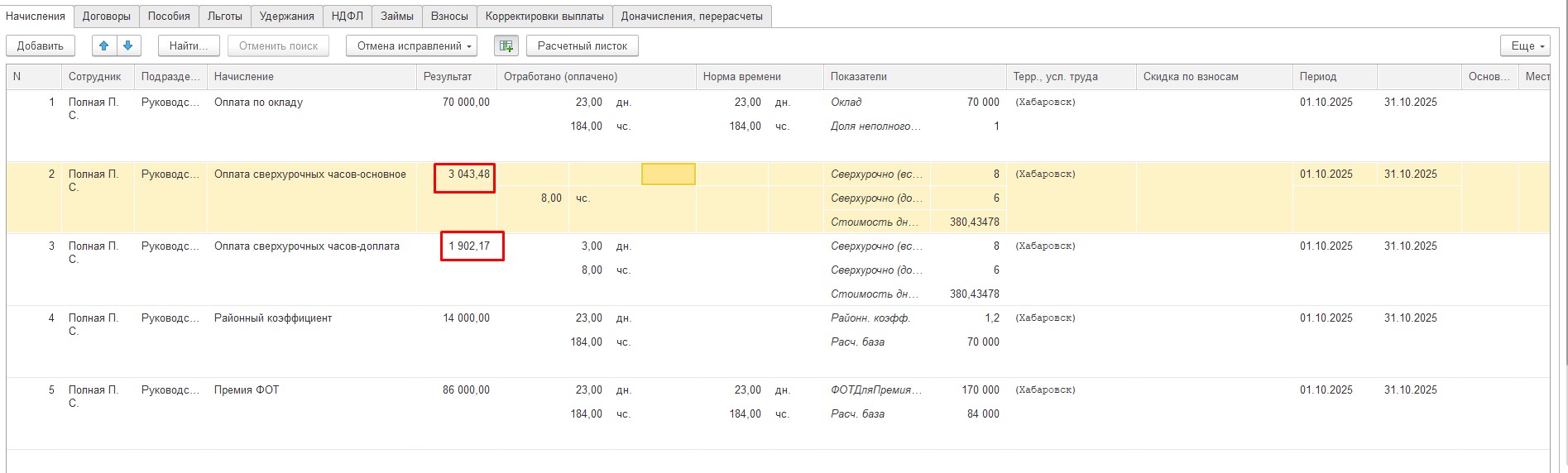This screenshot has width=1568, height=473.
Task: Click the Найти... button
Action: click(x=189, y=46)
